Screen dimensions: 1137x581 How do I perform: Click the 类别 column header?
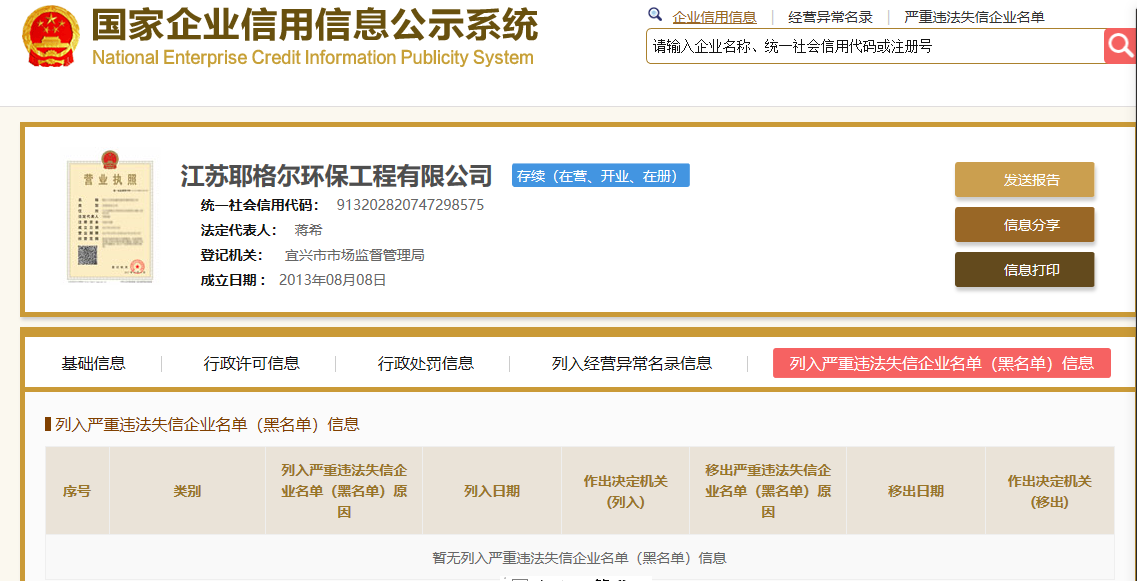click(187, 491)
